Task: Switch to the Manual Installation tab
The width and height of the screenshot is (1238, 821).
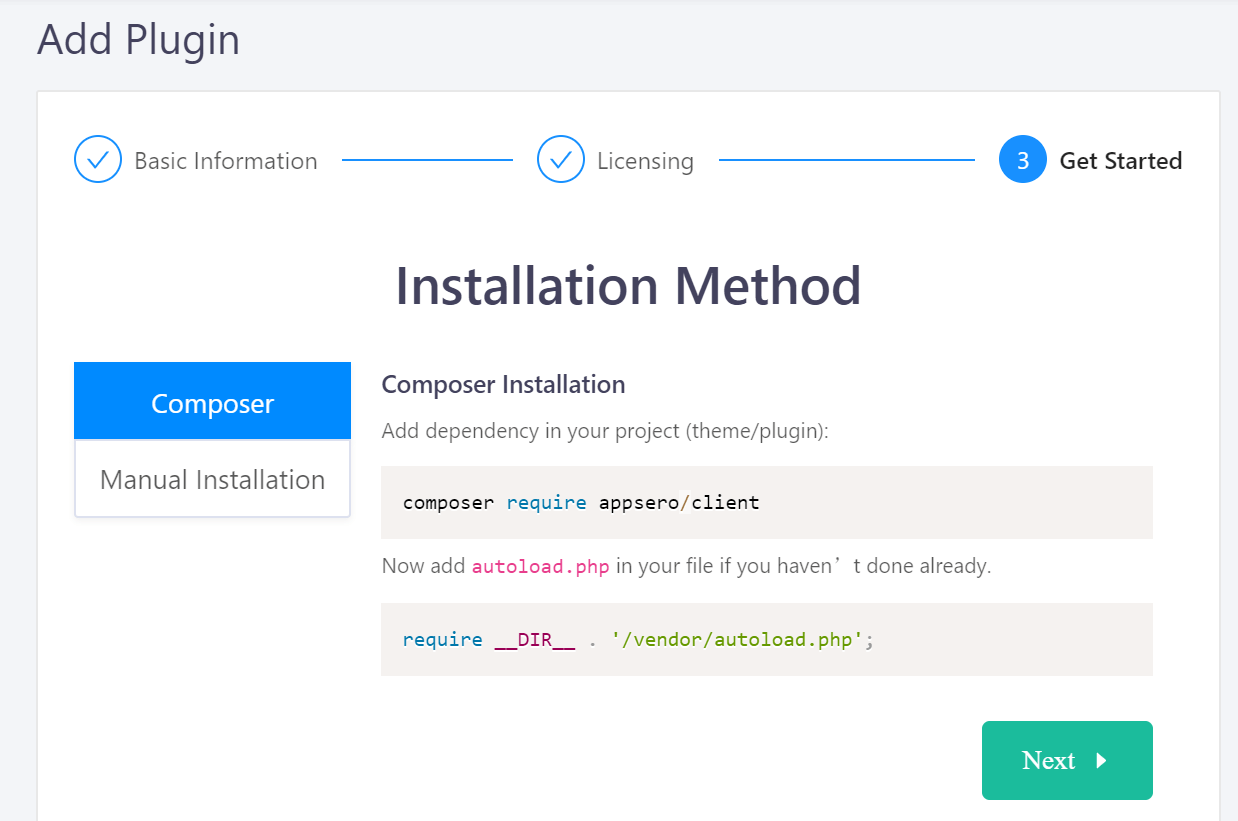Action: click(212, 479)
